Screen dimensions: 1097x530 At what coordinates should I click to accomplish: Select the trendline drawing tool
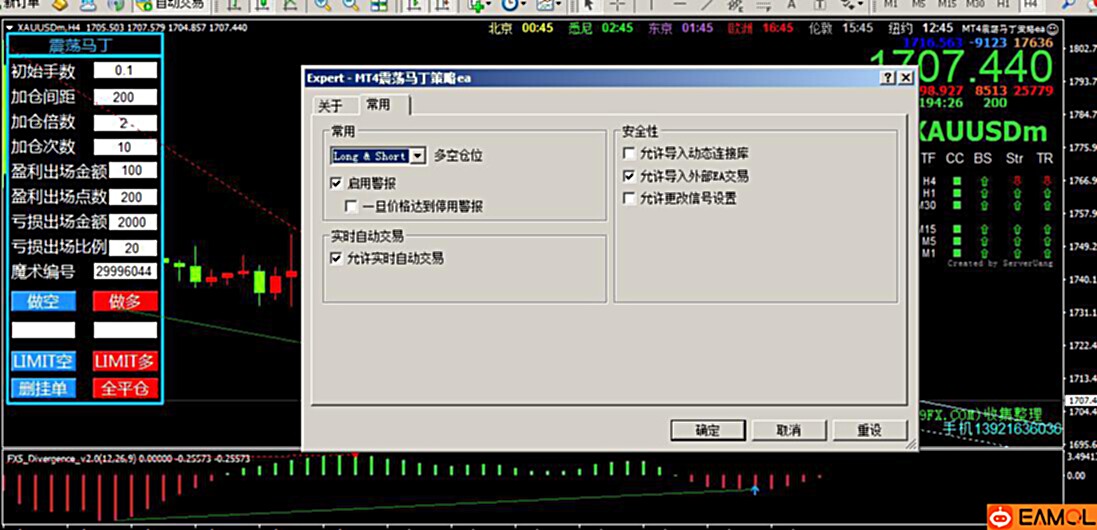(707, 5)
